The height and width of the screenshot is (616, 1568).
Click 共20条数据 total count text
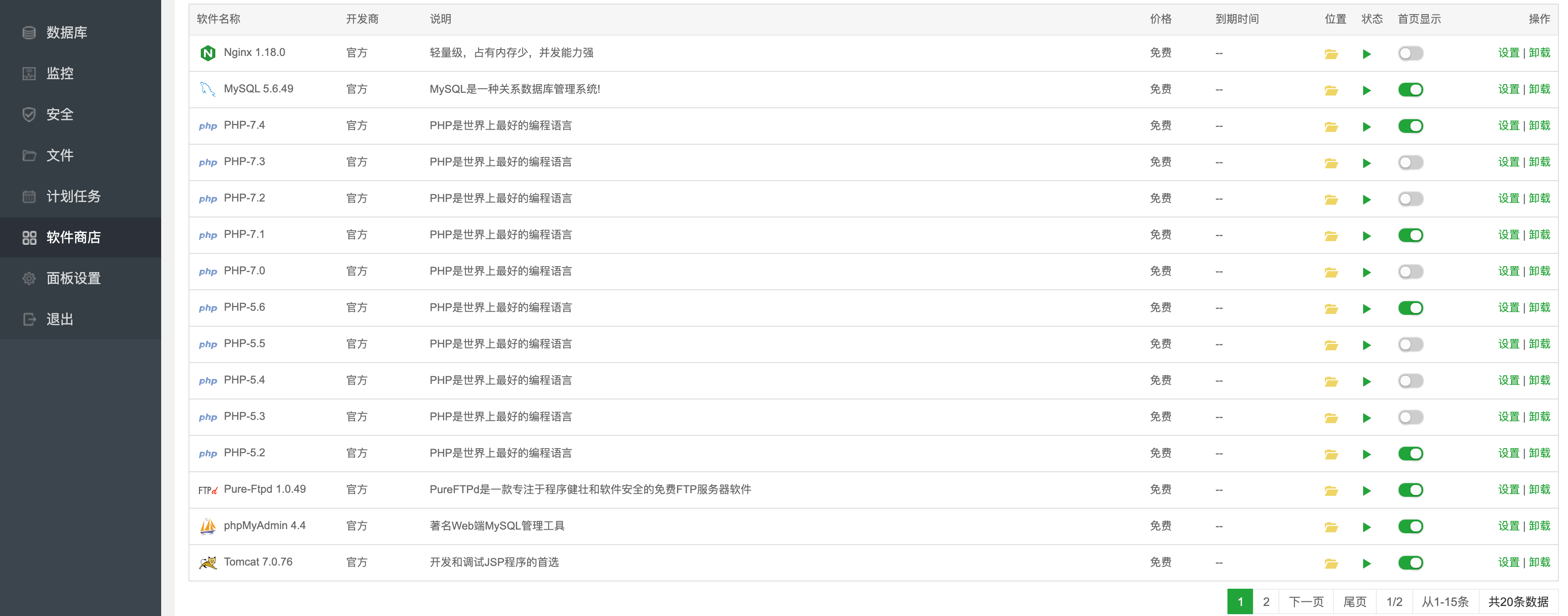pyautogui.click(x=1518, y=601)
